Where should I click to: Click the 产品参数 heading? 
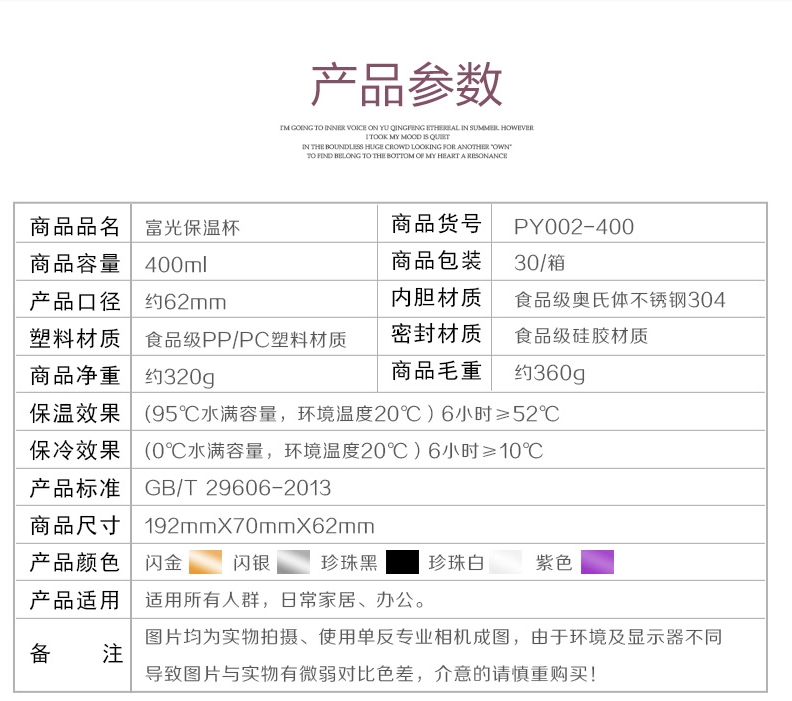pos(407,85)
